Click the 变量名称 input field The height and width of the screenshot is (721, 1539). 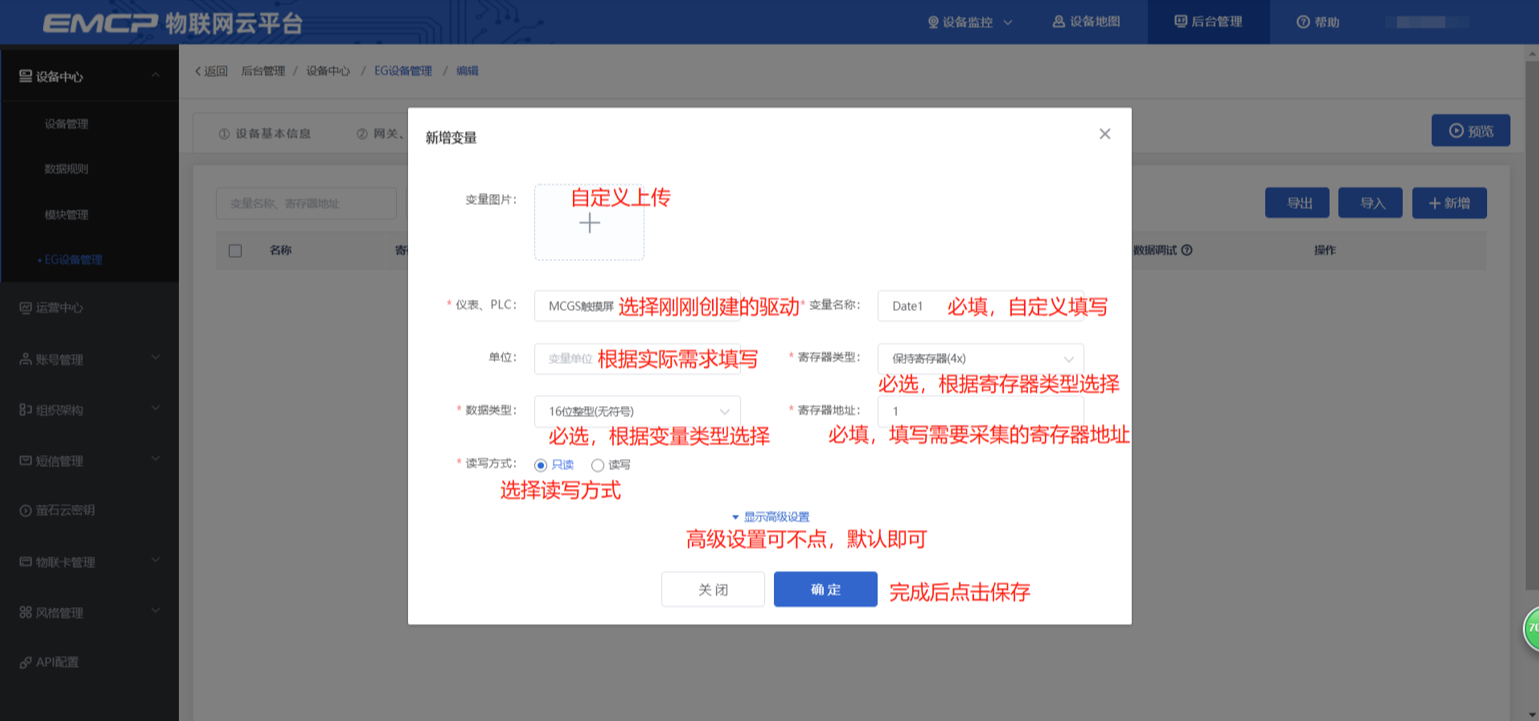pyautogui.click(x=980, y=306)
